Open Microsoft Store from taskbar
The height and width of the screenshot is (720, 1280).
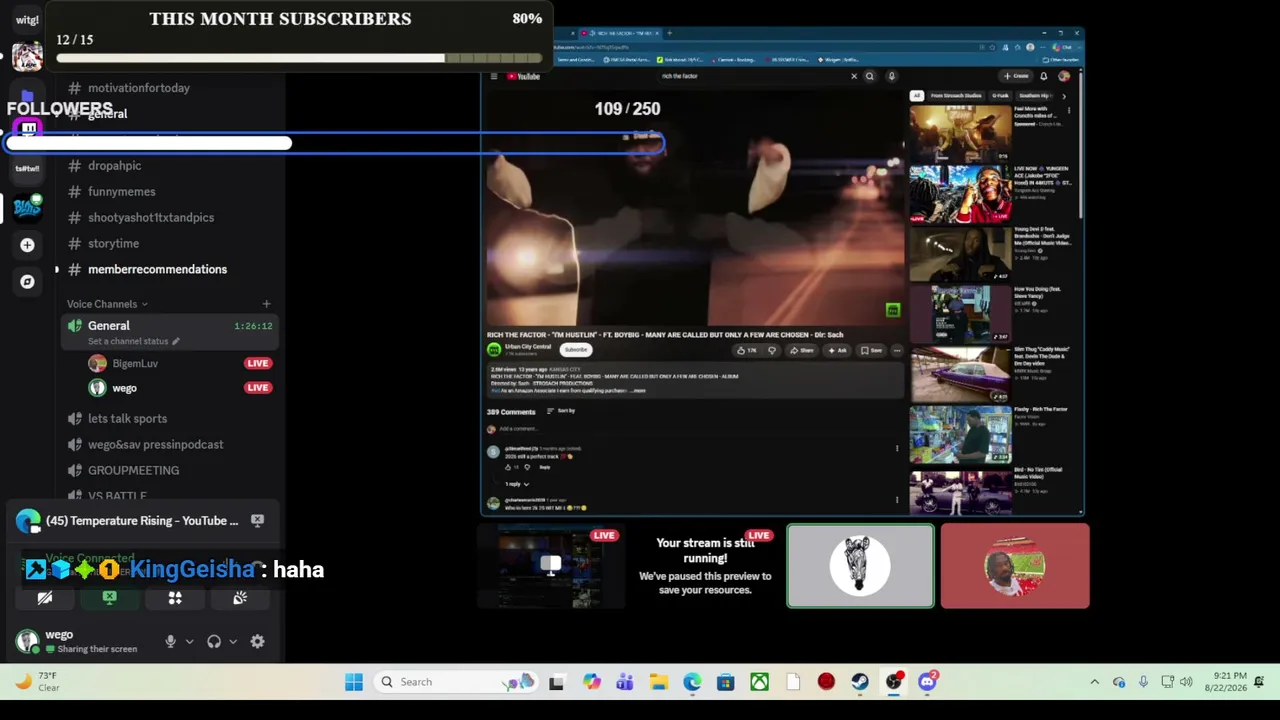[x=725, y=682]
